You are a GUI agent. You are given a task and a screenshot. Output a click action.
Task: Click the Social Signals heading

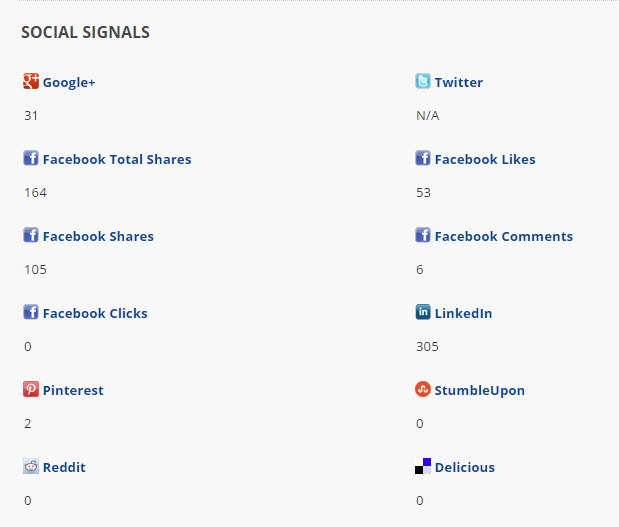[x=85, y=32]
